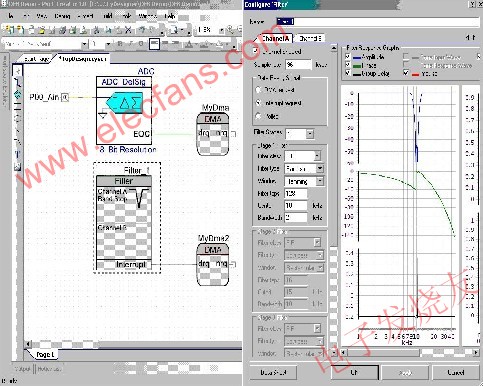This screenshot has width=483, height=386.
Task: Click the Zoom in magnifier icon
Action: [x=231, y=30]
